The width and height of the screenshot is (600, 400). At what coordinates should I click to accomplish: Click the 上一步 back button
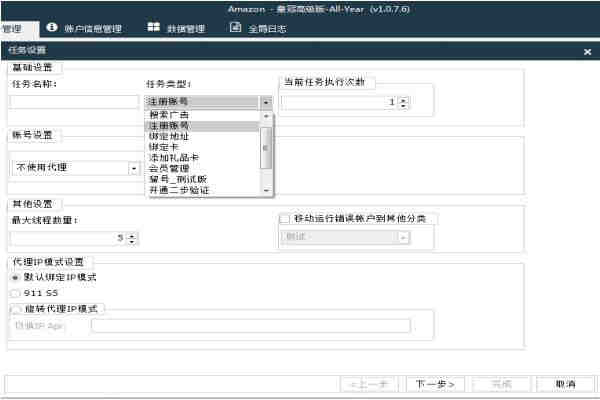(369, 384)
